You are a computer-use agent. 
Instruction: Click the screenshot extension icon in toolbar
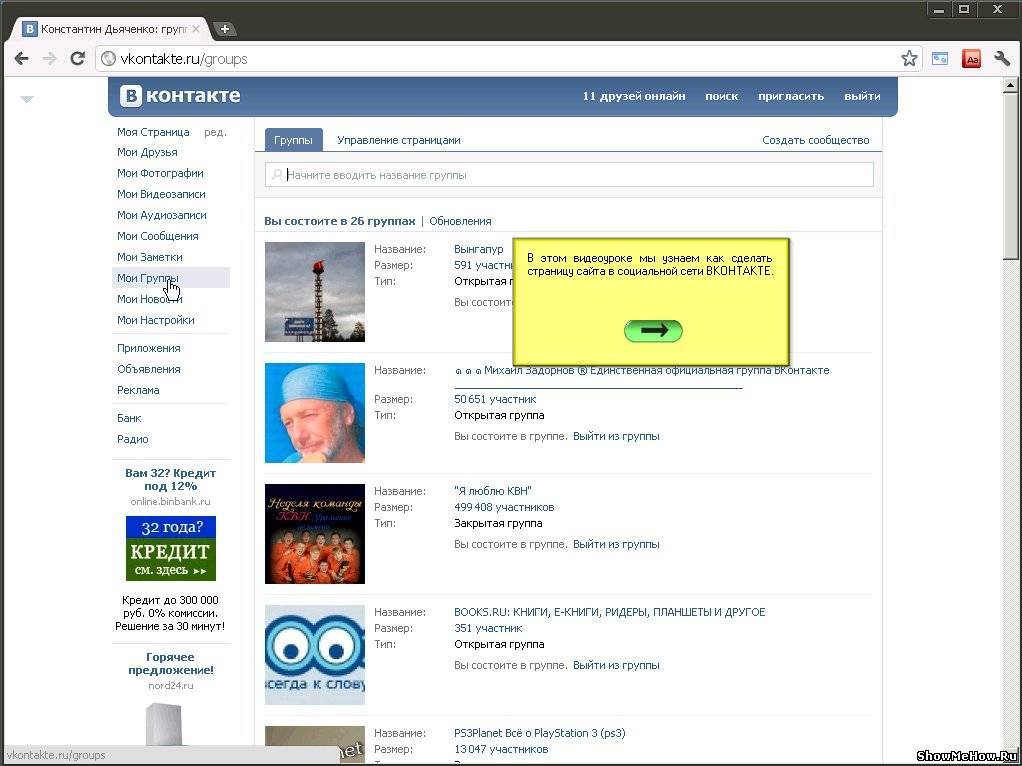(940, 59)
